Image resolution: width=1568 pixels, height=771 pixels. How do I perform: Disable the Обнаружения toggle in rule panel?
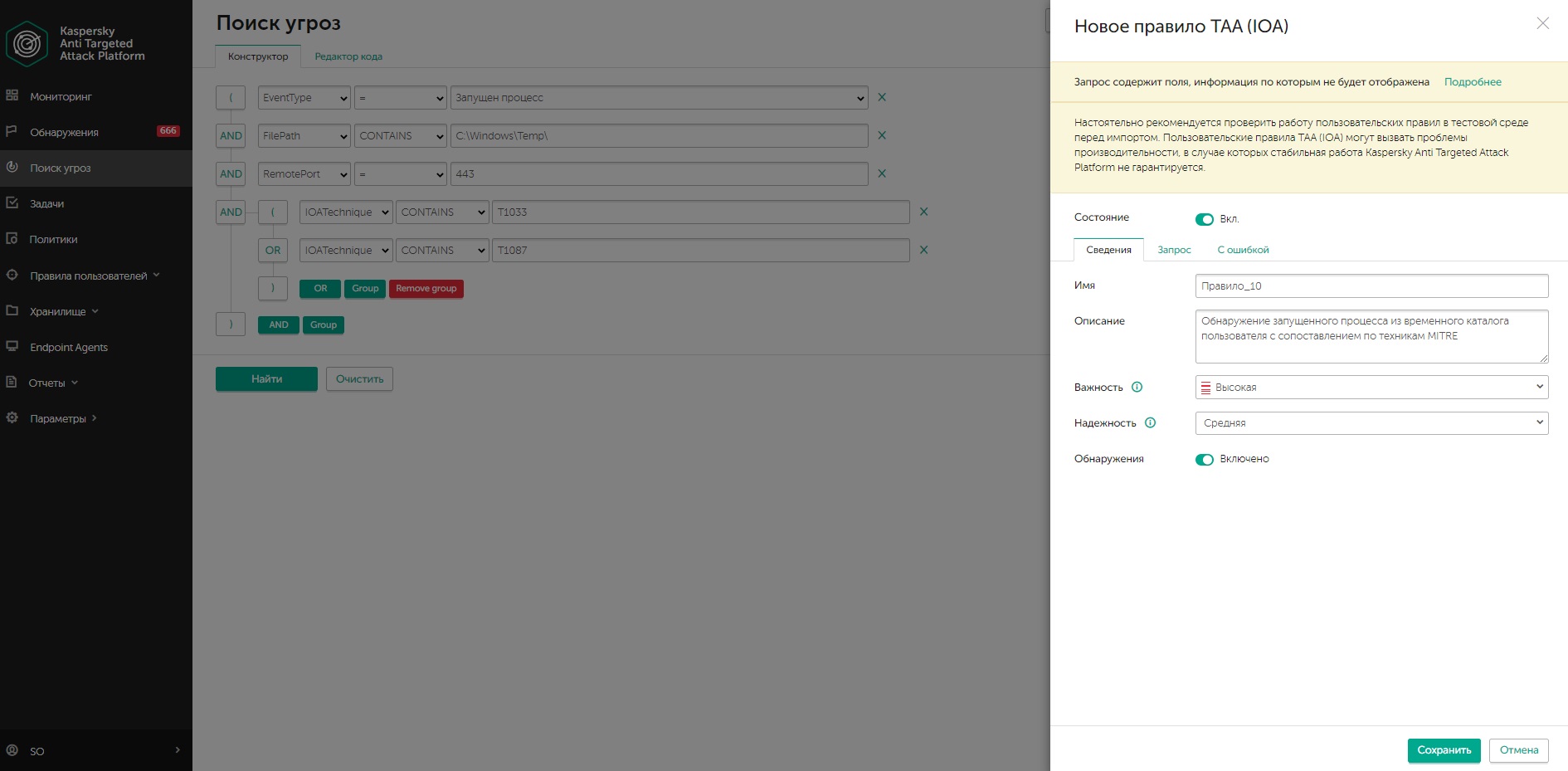(1204, 459)
